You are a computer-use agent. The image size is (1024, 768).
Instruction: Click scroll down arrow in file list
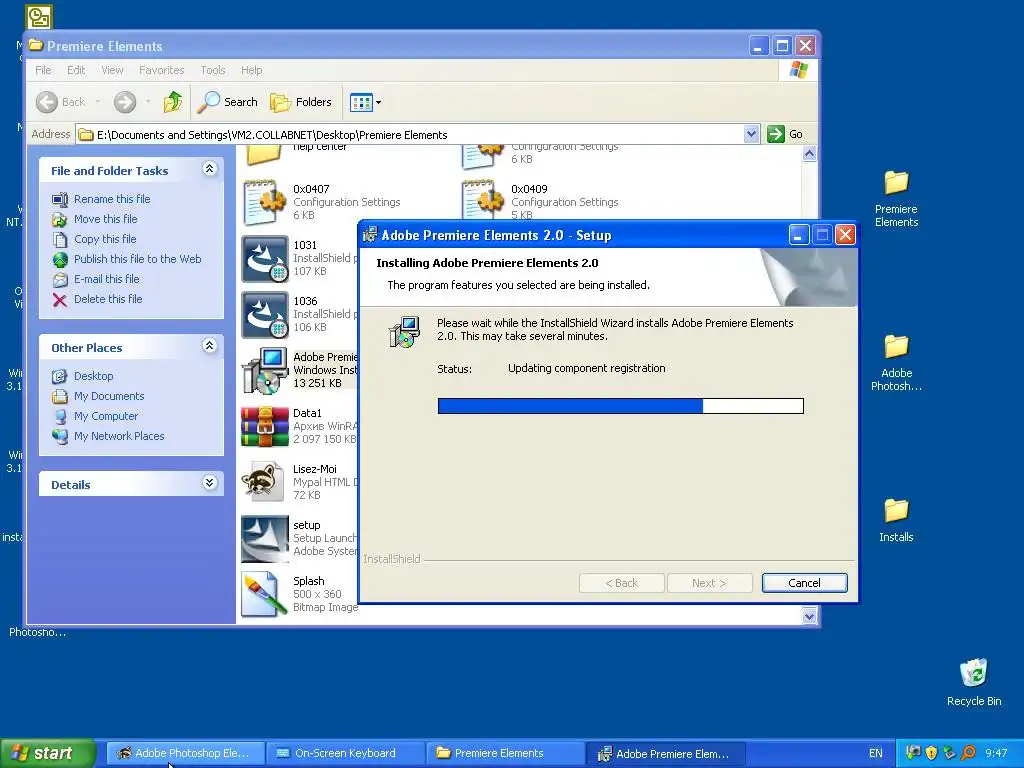(x=809, y=616)
